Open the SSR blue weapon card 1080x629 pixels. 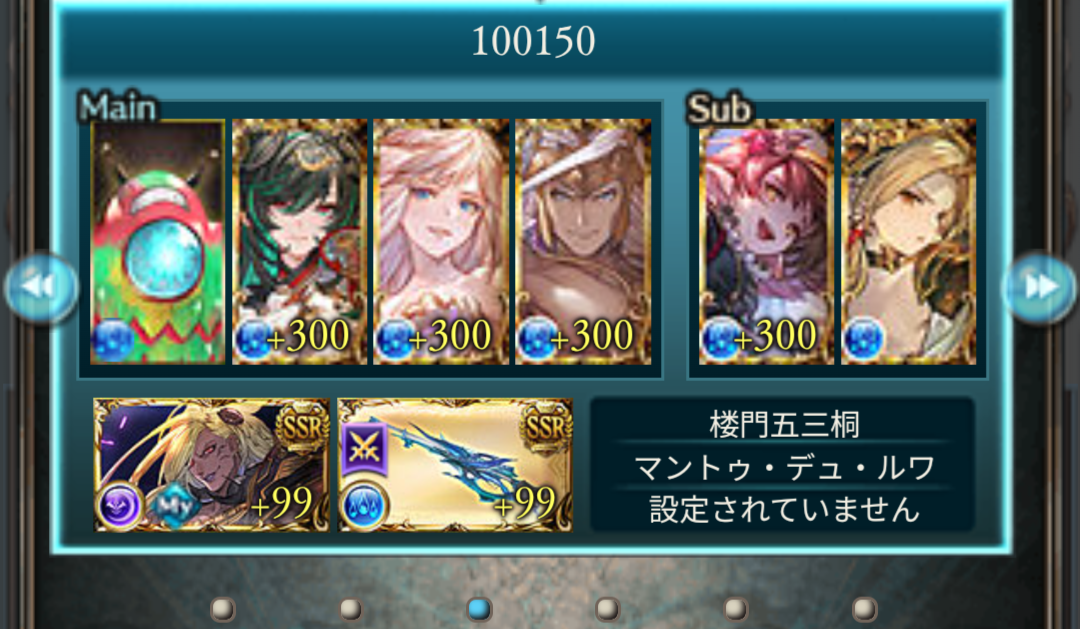click(455, 465)
